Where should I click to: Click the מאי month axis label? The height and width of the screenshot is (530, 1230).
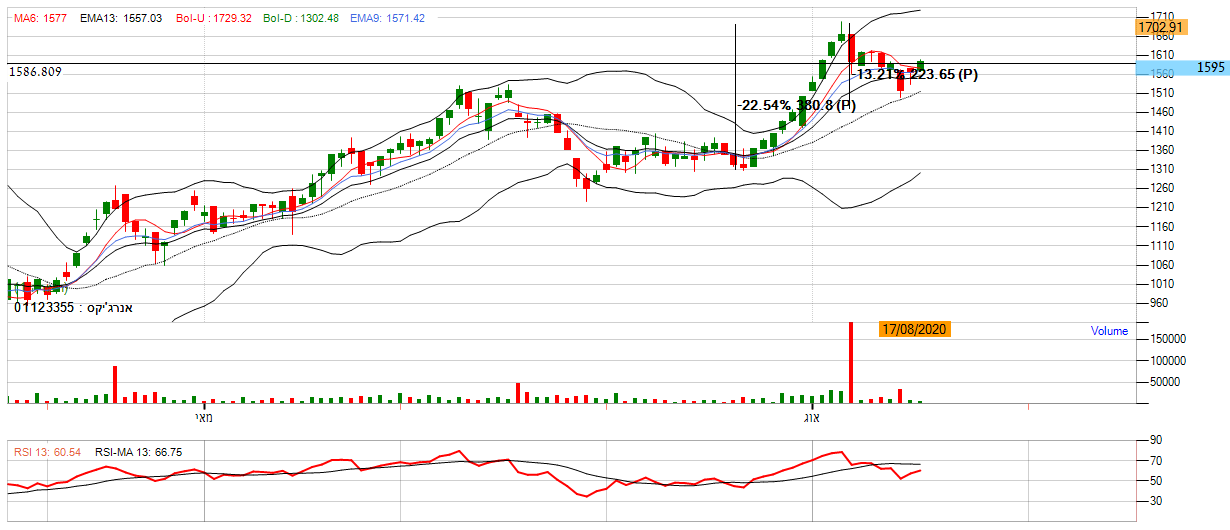click(203, 416)
